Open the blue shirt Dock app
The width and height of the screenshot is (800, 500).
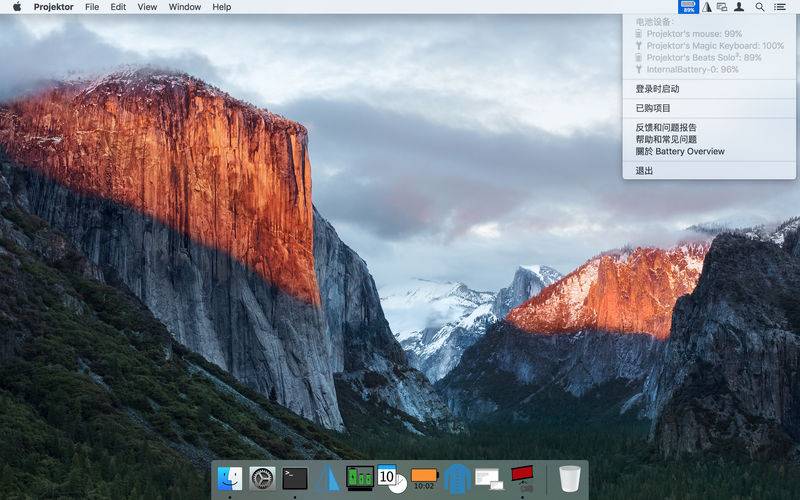point(457,479)
